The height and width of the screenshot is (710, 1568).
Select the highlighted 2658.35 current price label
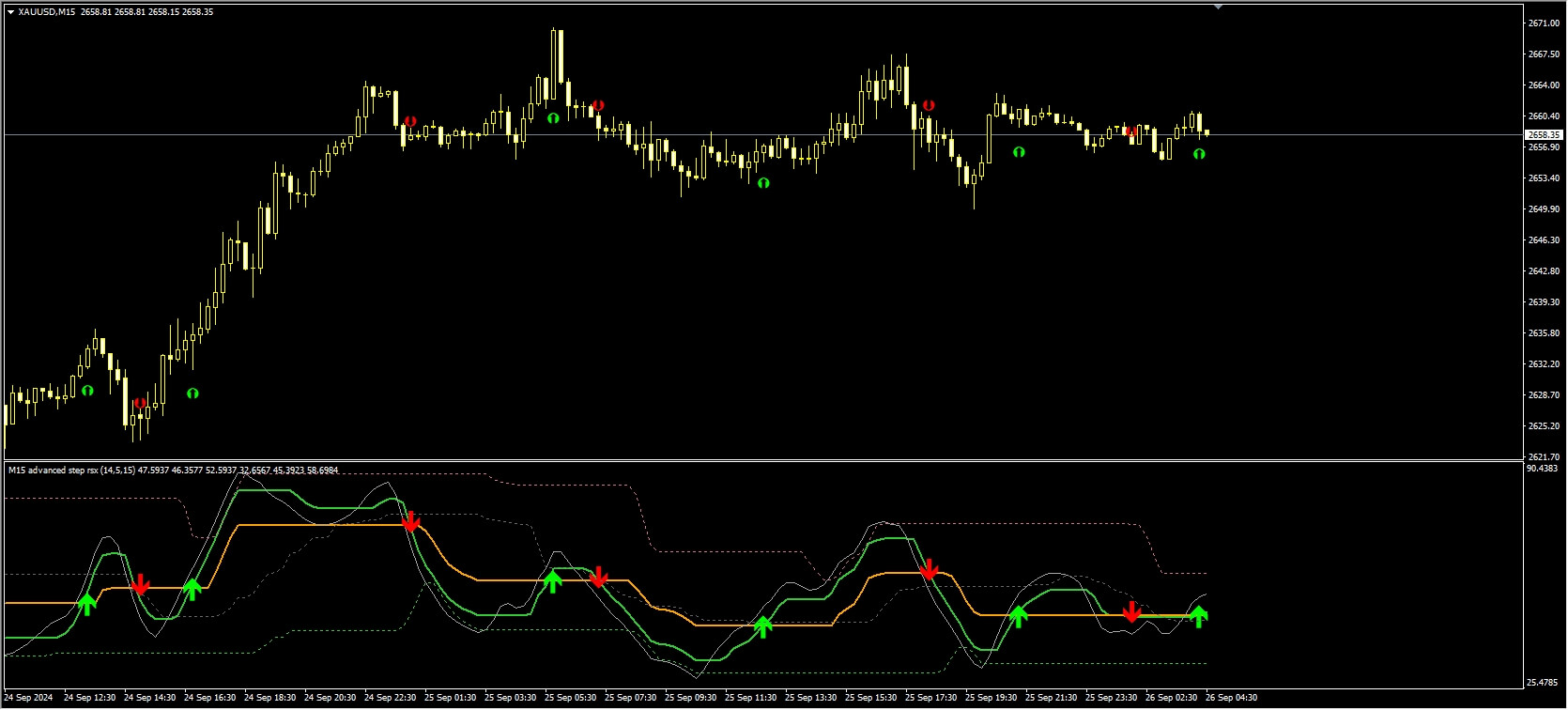[1544, 135]
